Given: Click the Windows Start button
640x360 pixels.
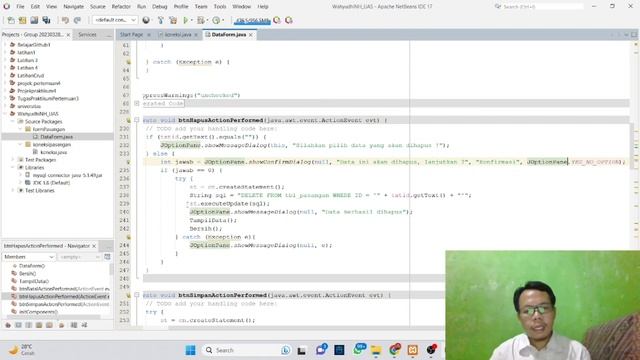Looking at the screenshot, I should (x=191, y=350).
